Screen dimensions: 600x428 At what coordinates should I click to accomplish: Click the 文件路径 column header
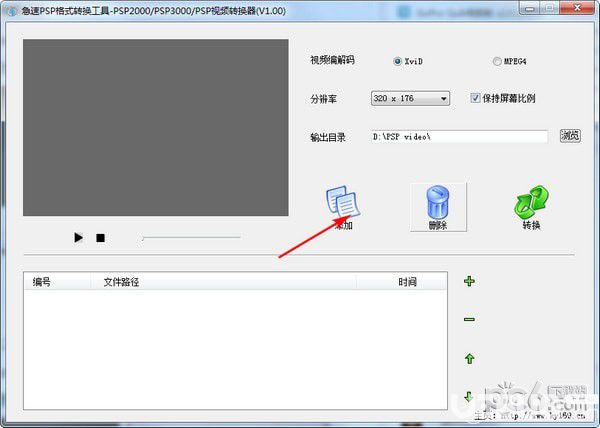pyautogui.click(x=223, y=282)
